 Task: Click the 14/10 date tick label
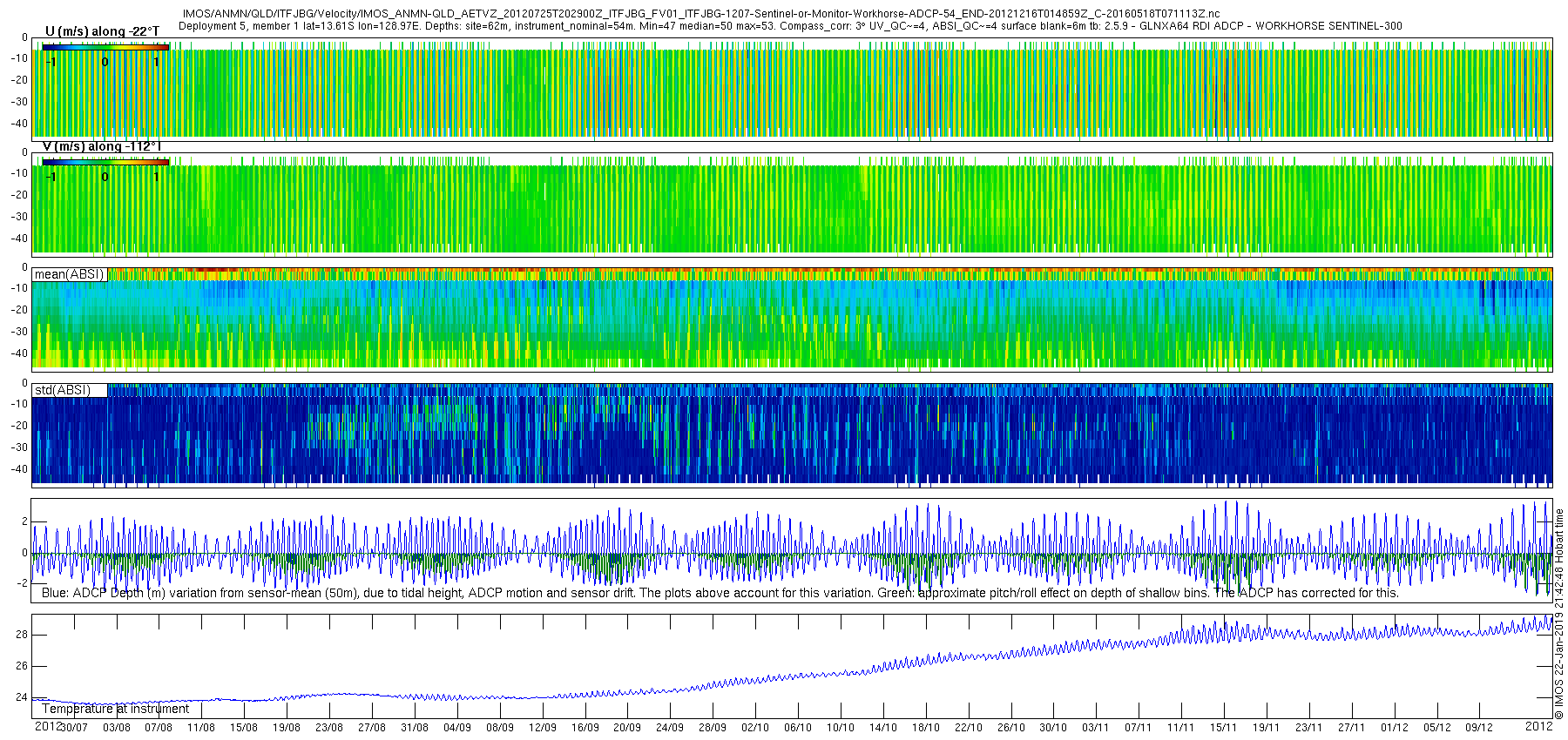[883, 728]
